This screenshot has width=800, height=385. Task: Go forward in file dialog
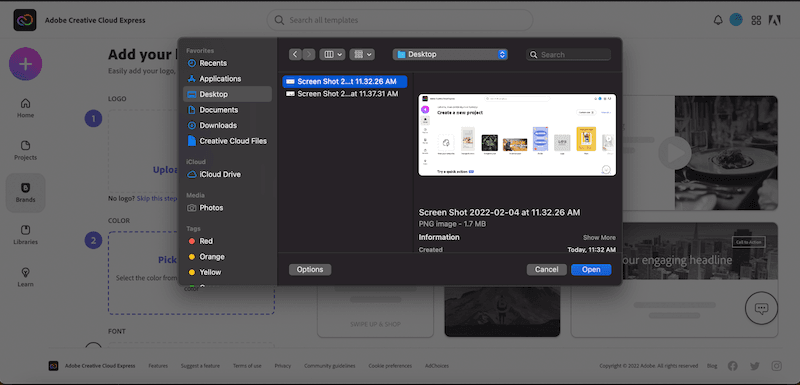pyautogui.click(x=309, y=54)
